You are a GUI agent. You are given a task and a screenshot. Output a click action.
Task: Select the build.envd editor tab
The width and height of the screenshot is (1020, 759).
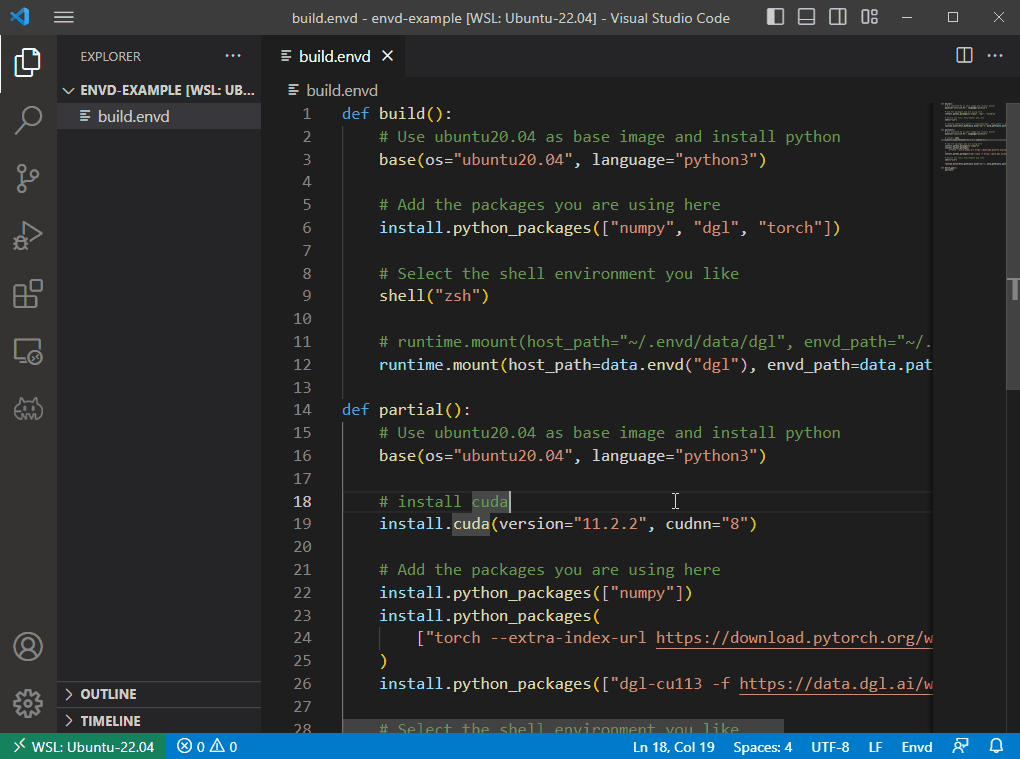[334, 57]
